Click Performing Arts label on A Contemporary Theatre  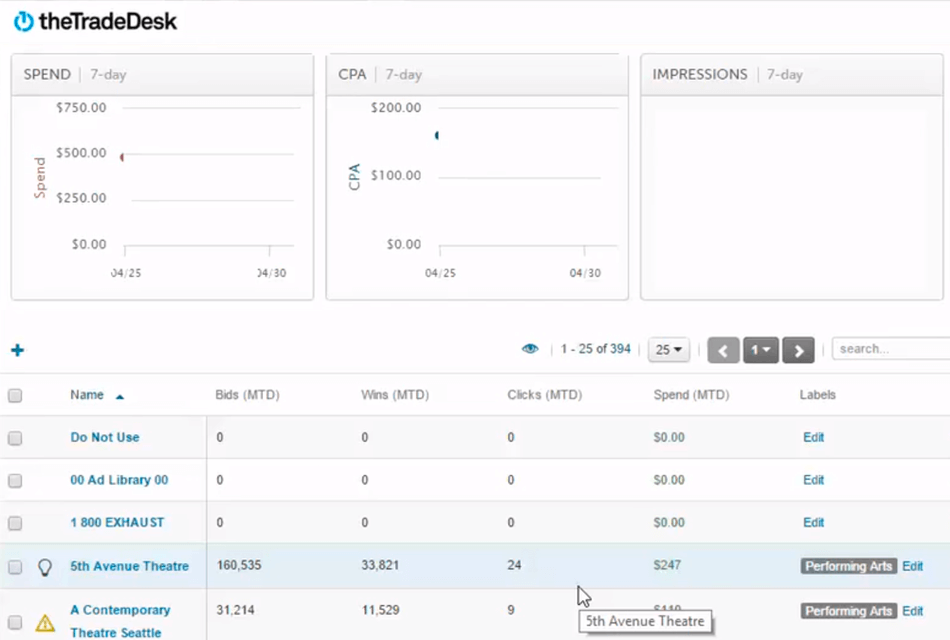tap(848, 611)
